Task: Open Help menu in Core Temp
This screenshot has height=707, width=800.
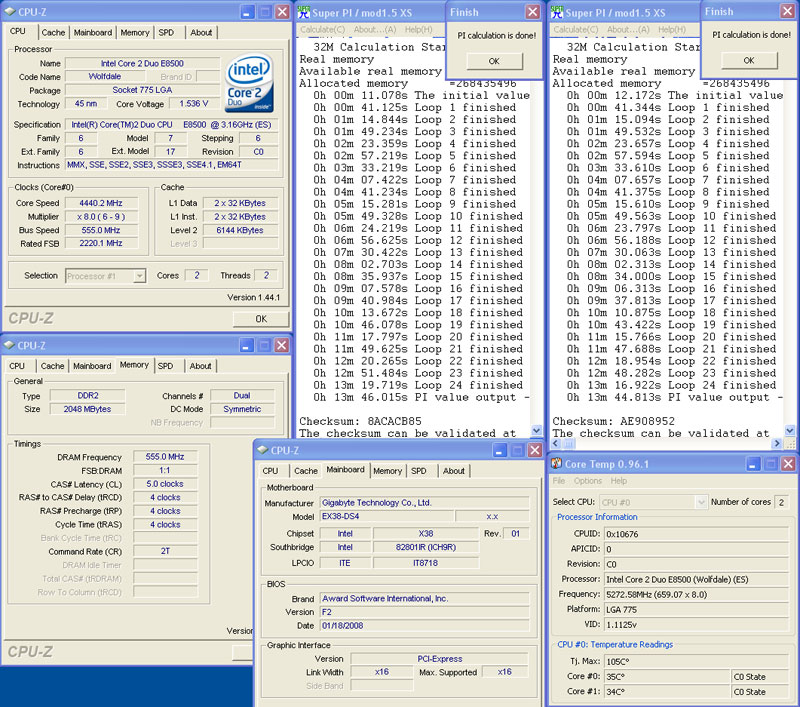Action: (619, 481)
